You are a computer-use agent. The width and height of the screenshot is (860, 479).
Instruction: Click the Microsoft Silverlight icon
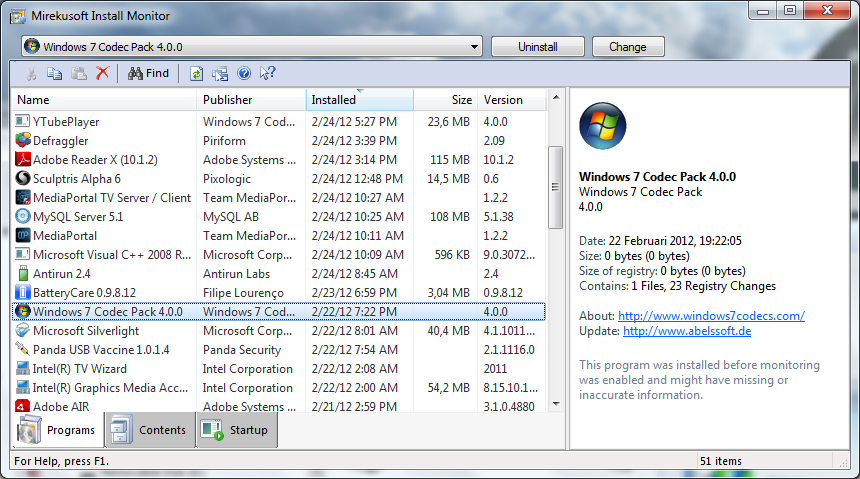pos(22,330)
